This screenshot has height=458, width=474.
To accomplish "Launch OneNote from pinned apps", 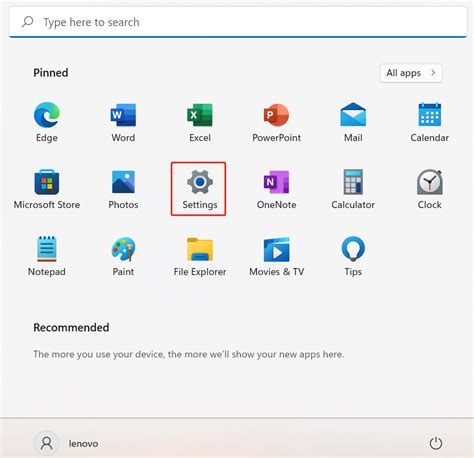I will point(276,189).
